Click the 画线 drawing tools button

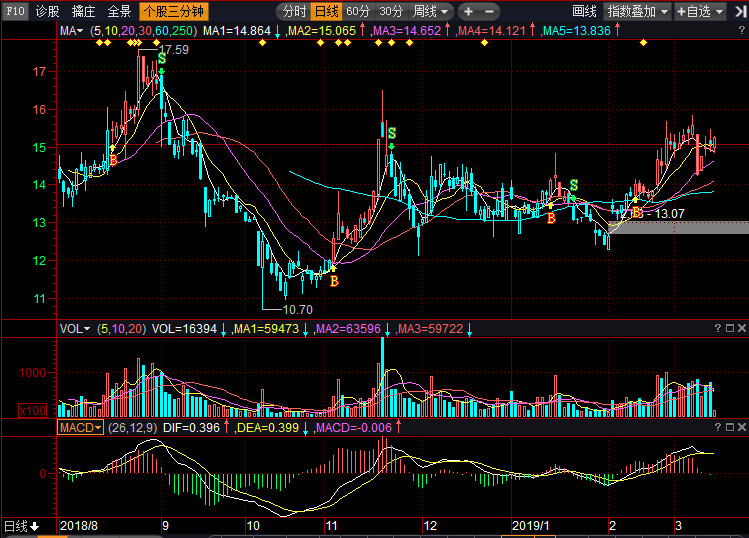(x=584, y=12)
